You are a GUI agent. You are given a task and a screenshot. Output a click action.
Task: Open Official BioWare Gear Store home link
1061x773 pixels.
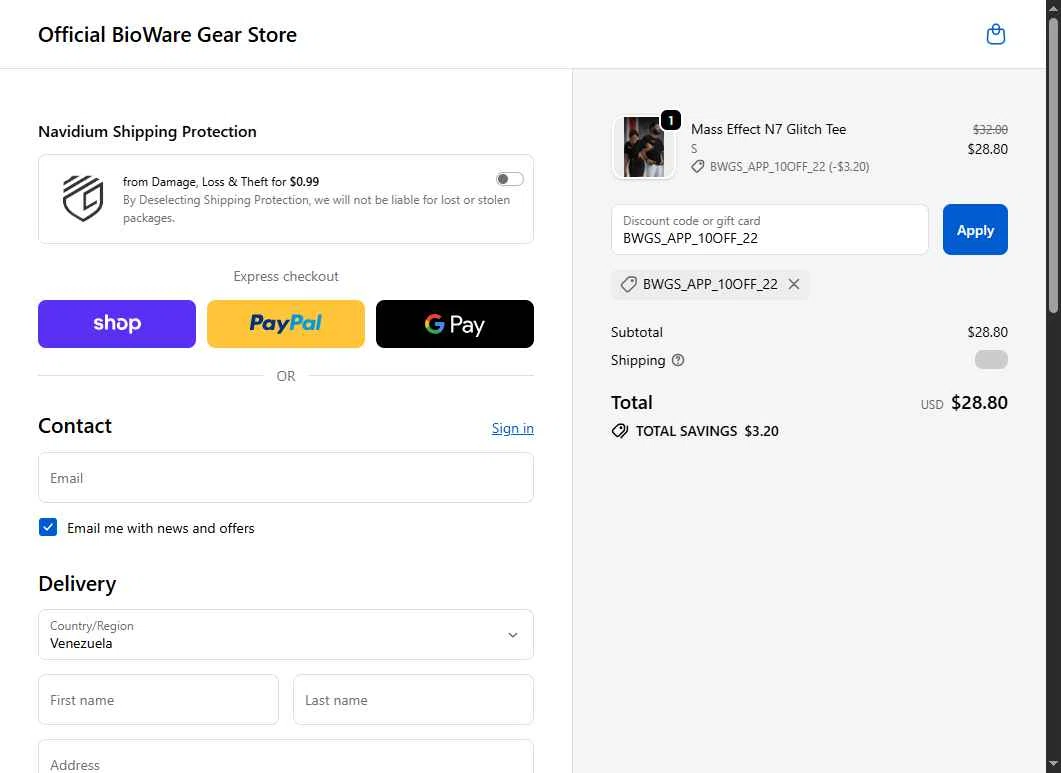point(167,35)
